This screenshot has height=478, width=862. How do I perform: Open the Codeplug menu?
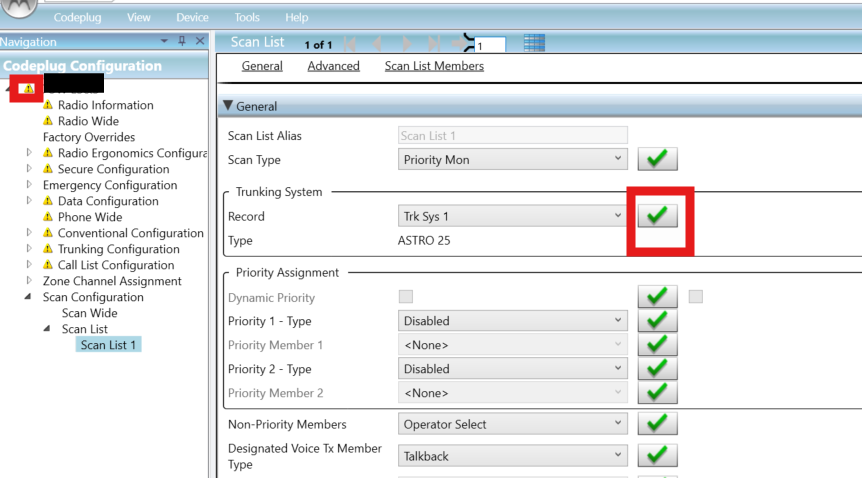tap(78, 18)
